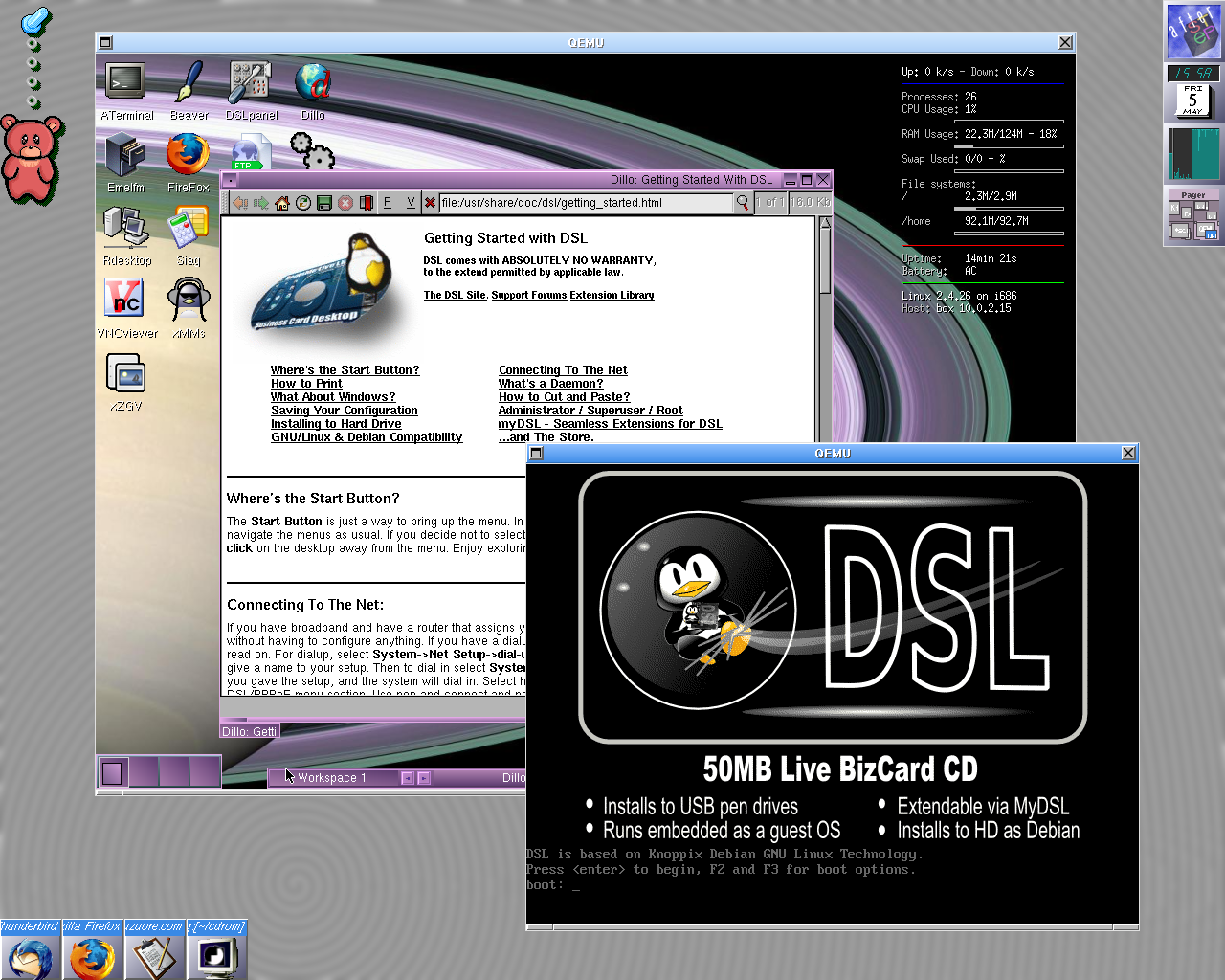Click 'Administrator / Superuser / Root' link
Viewport: 1225px width, 980px height.
(x=590, y=411)
